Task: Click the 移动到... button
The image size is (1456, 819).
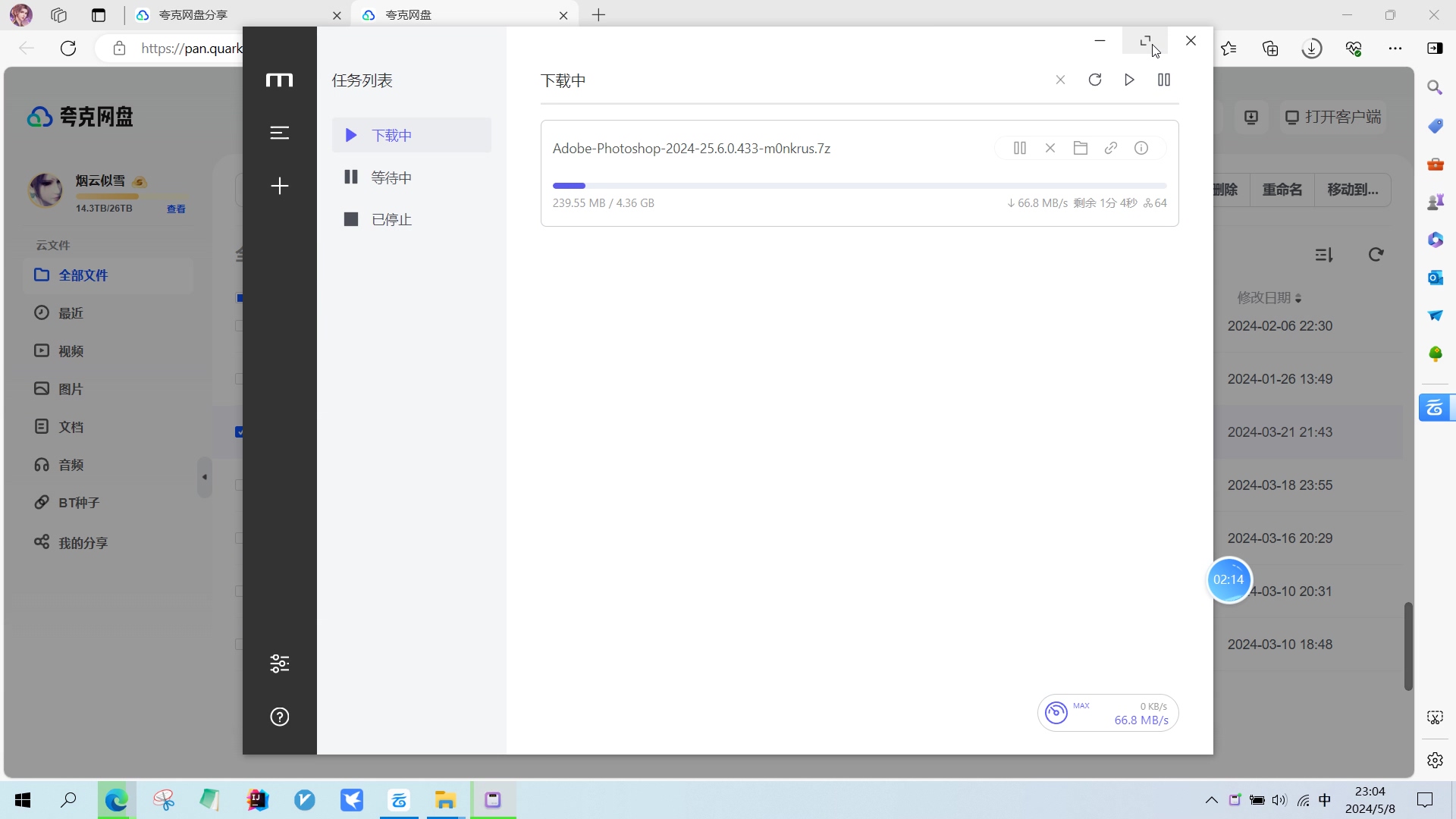Action: pos(1353,190)
